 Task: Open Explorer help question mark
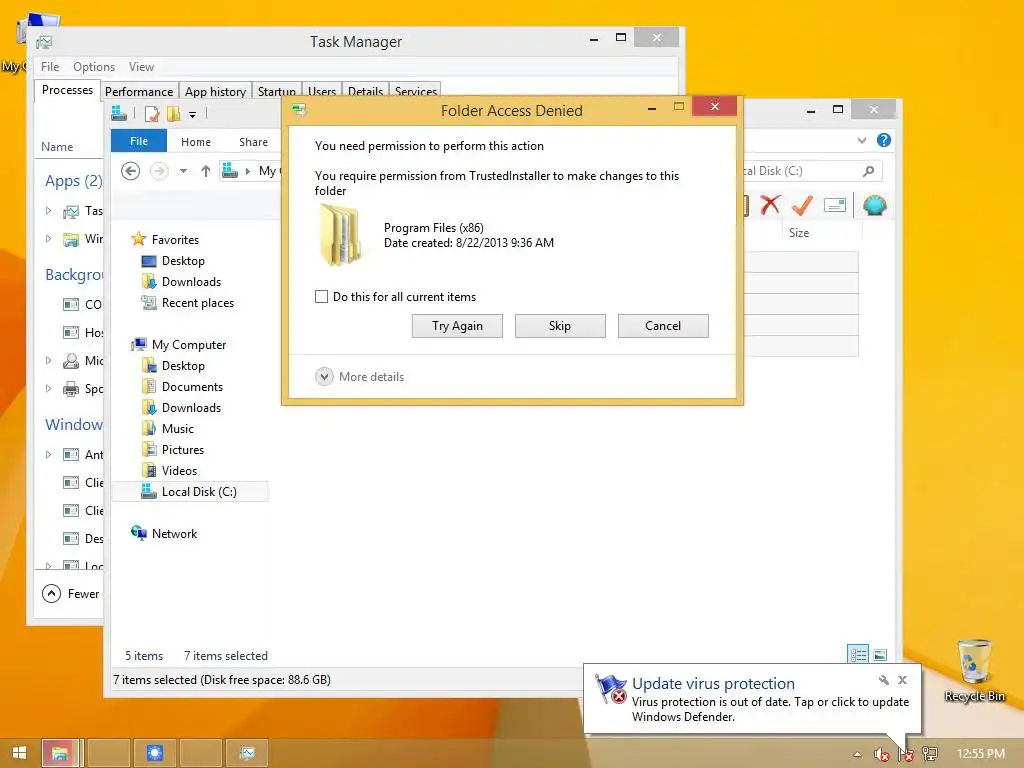pyautogui.click(x=884, y=140)
